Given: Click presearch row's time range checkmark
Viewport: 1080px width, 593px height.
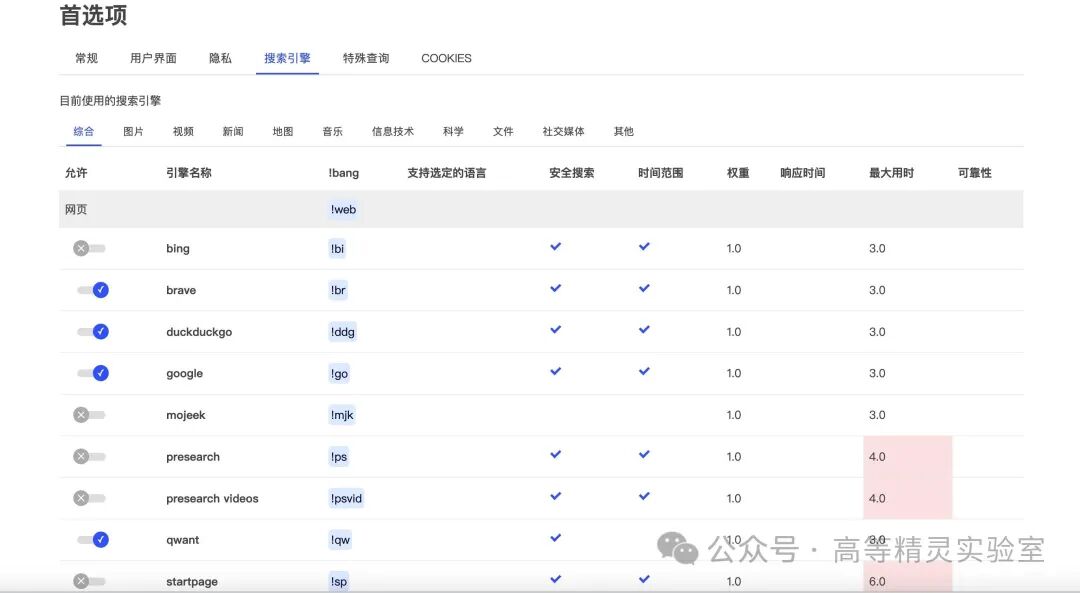Looking at the screenshot, I should (644, 455).
